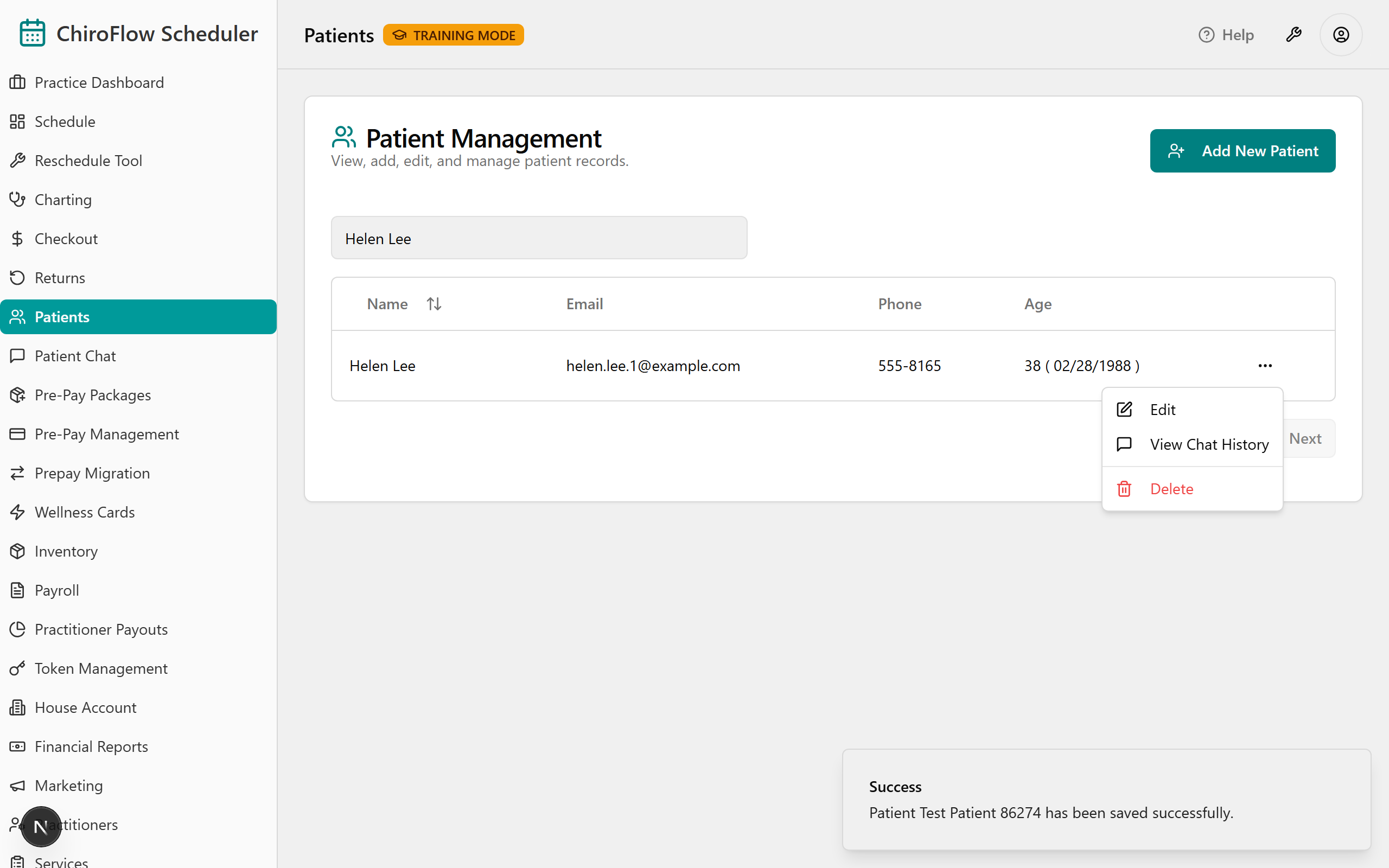Click the Payroll document icon
Screen dimensions: 1389x868
point(17,590)
